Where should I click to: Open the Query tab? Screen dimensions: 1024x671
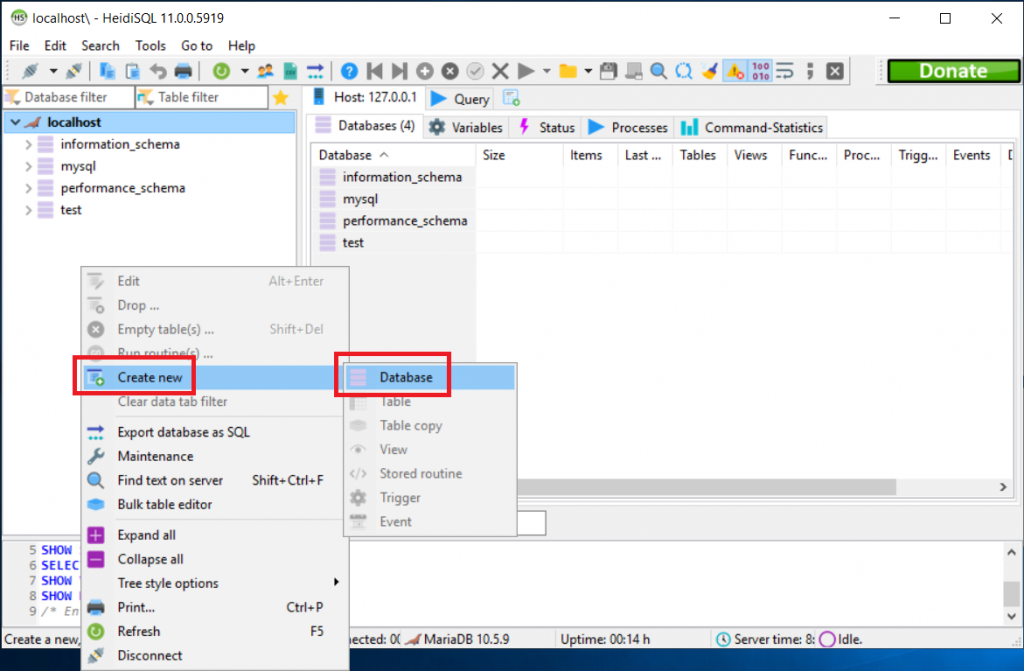click(460, 99)
